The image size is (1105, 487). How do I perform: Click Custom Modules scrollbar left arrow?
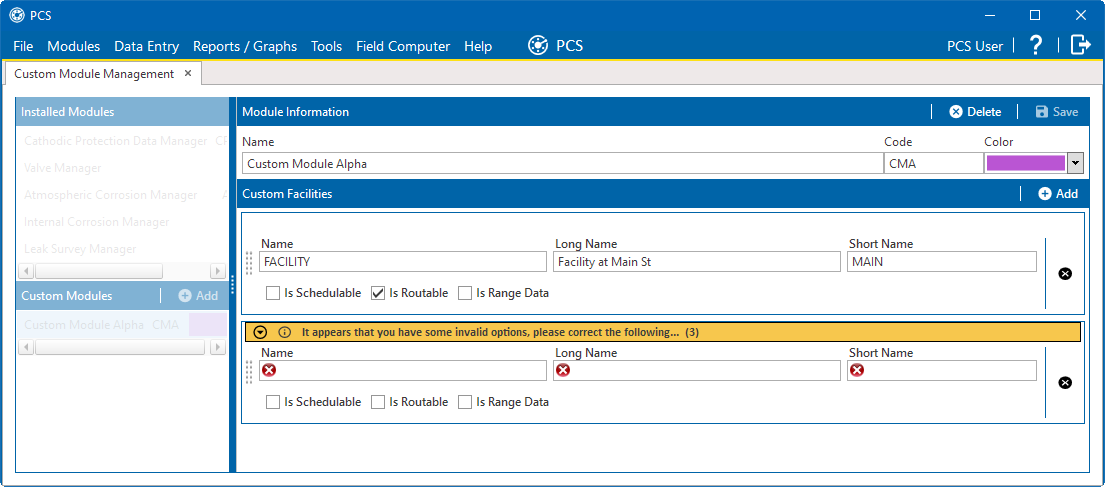pos(27,347)
